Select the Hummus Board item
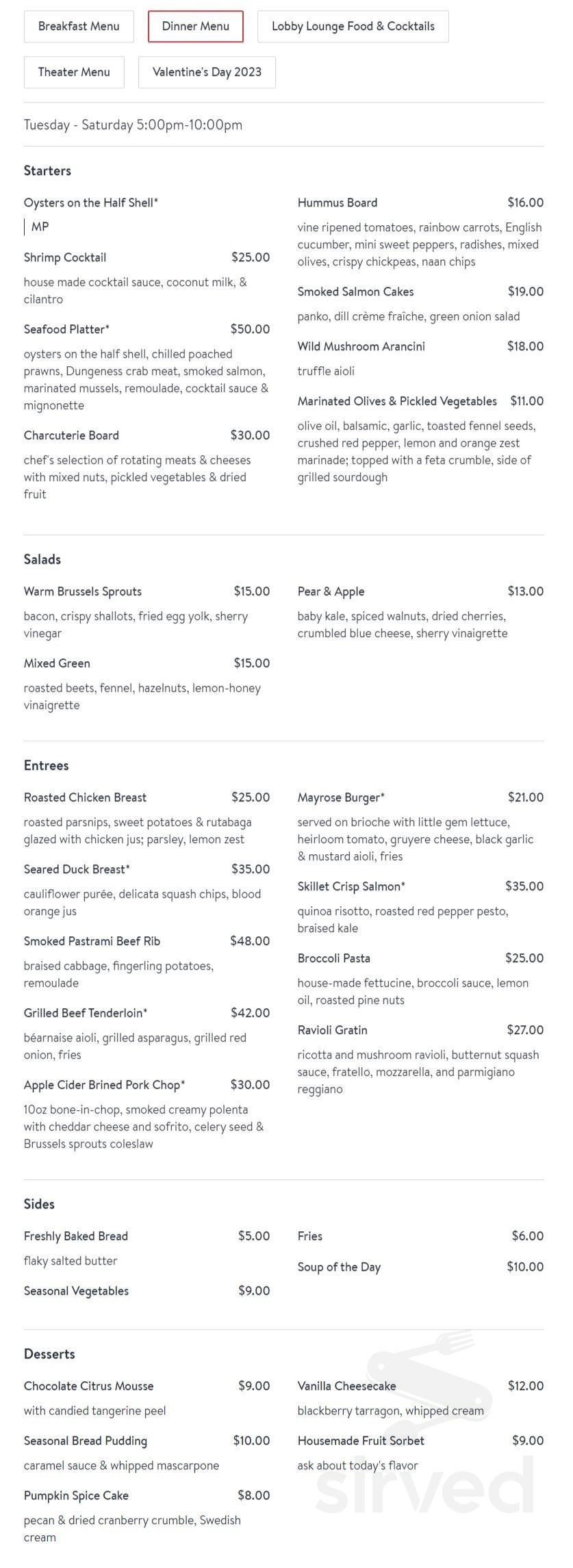573x1568 pixels. [x=337, y=203]
